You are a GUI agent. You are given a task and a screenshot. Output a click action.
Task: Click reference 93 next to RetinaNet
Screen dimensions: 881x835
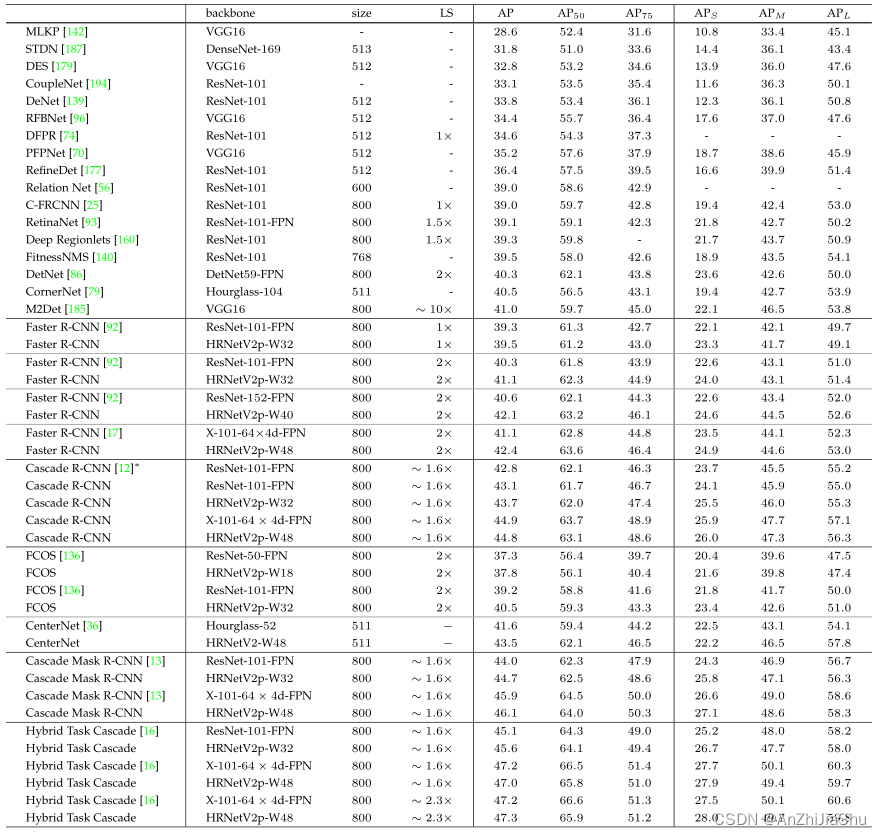pos(91,223)
